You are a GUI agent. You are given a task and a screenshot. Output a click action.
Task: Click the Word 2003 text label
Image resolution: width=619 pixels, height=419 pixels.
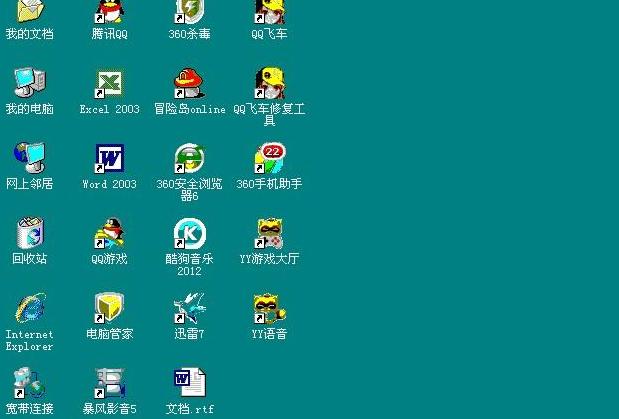(110, 184)
